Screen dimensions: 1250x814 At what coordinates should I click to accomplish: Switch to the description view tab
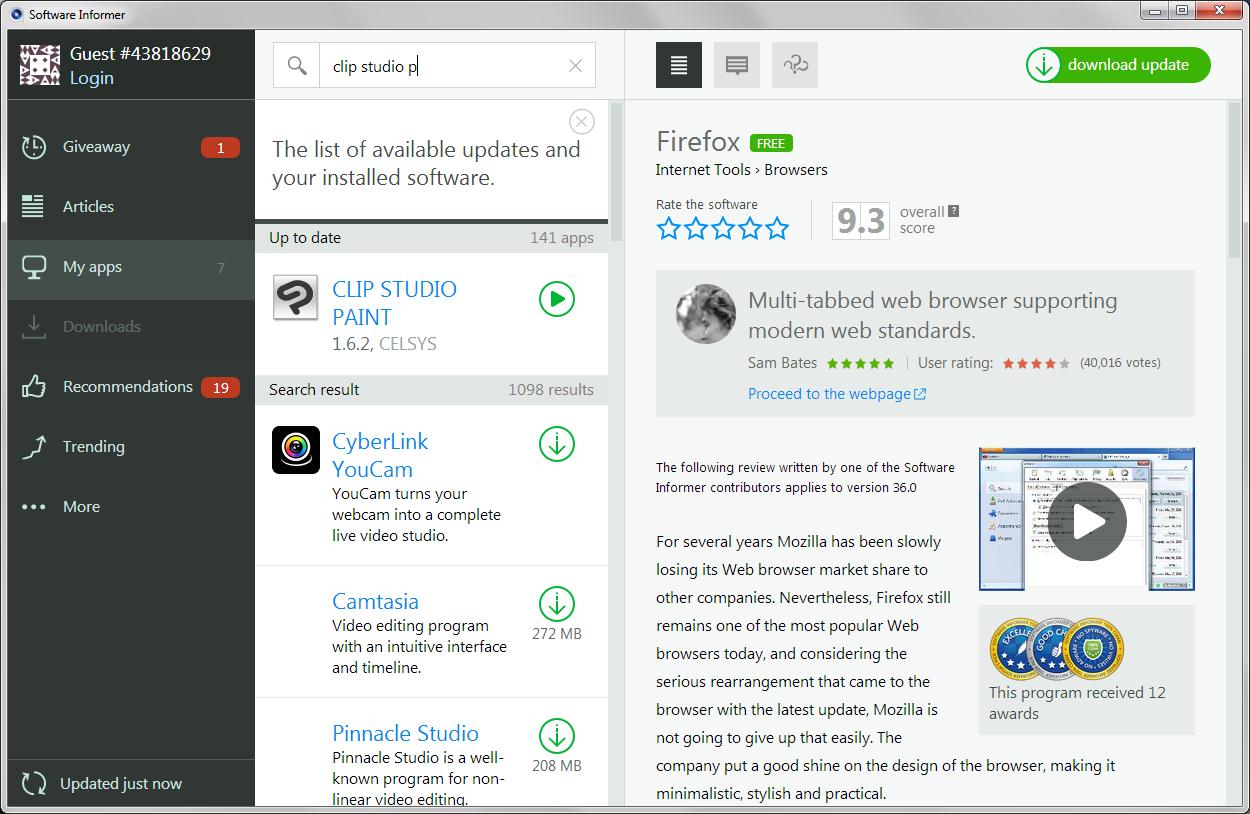click(679, 65)
